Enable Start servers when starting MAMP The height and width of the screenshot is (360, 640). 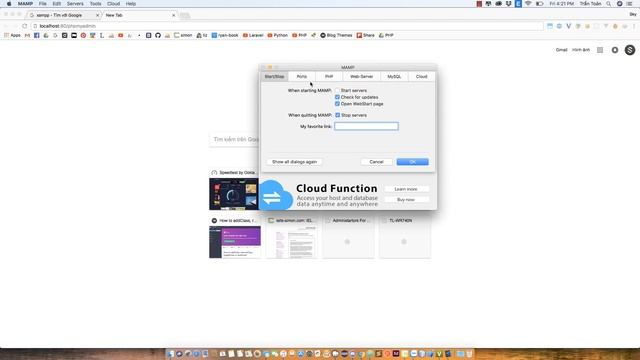coord(337,90)
